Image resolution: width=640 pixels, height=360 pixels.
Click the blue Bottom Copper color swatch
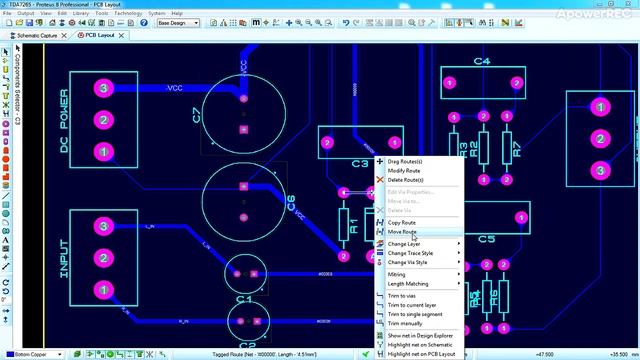(x=10, y=354)
